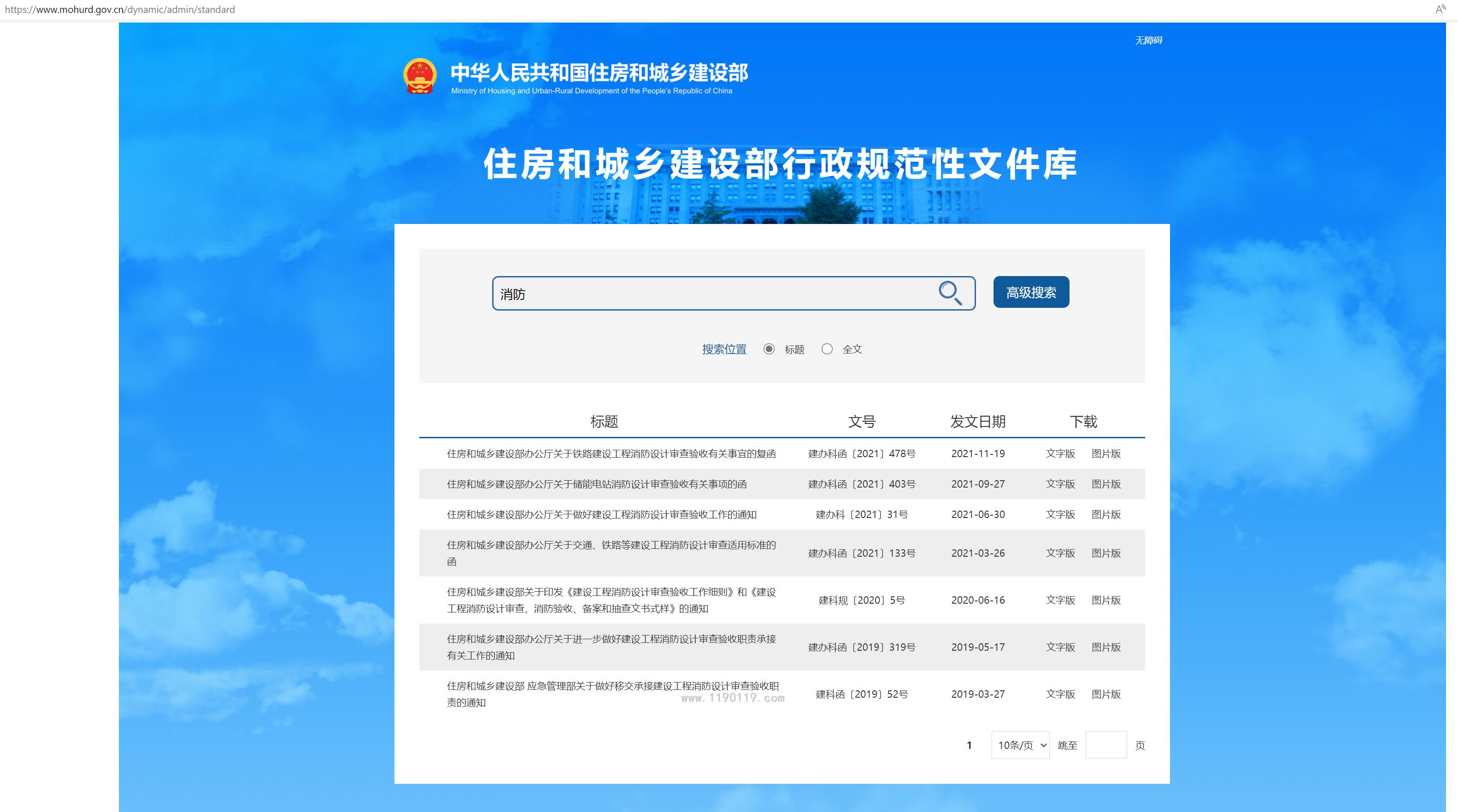The width and height of the screenshot is (1458, 812).
Task: Click the date 2021-09-27
Action: point(978,484)
